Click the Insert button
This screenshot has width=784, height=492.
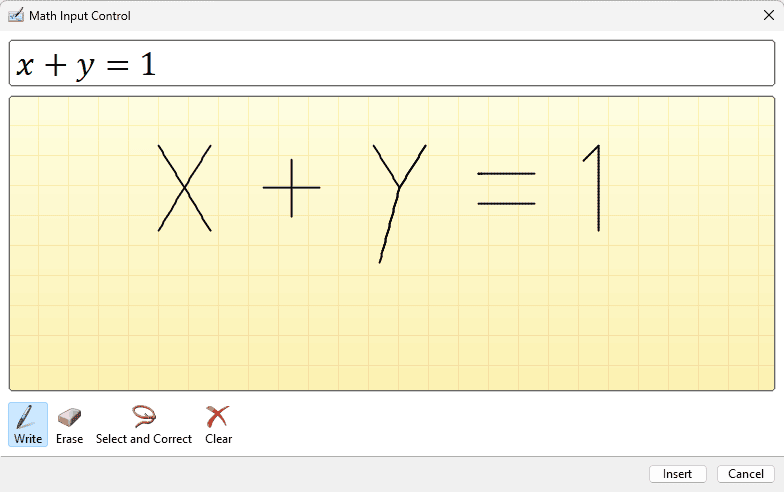point(678,474)
